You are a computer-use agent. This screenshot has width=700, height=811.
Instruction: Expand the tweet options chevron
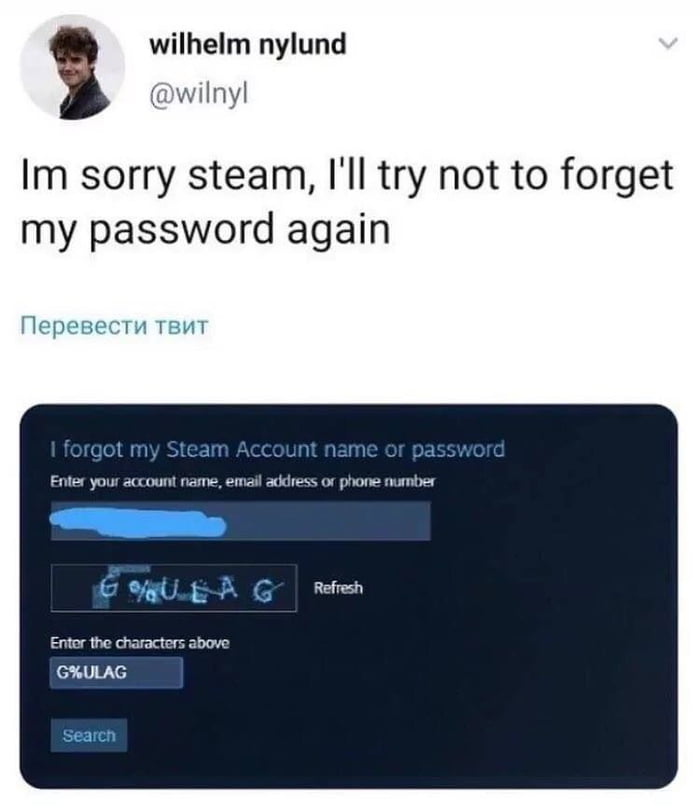click(x=668, y=43)
